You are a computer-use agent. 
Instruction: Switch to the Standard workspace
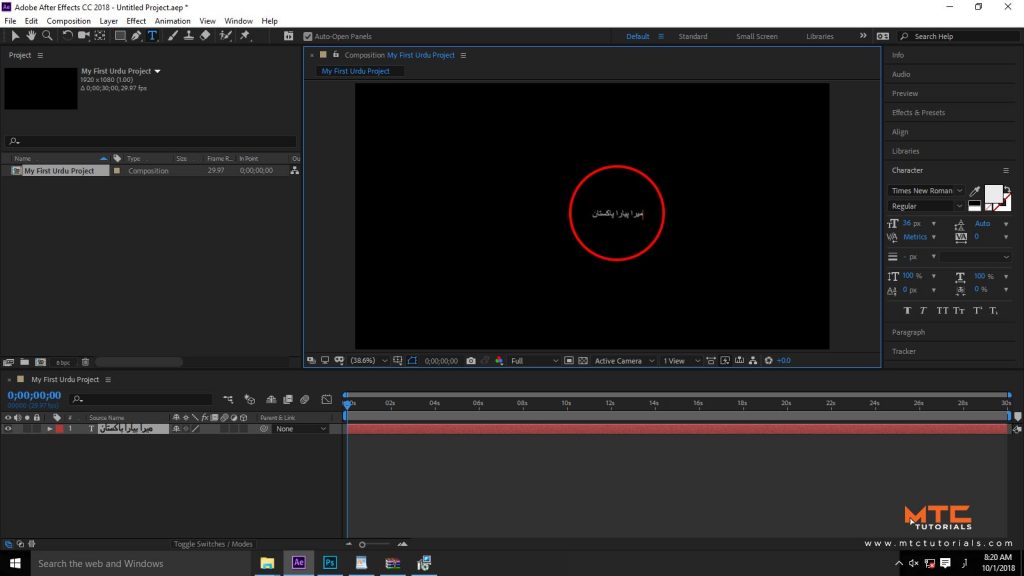[693, 37]
